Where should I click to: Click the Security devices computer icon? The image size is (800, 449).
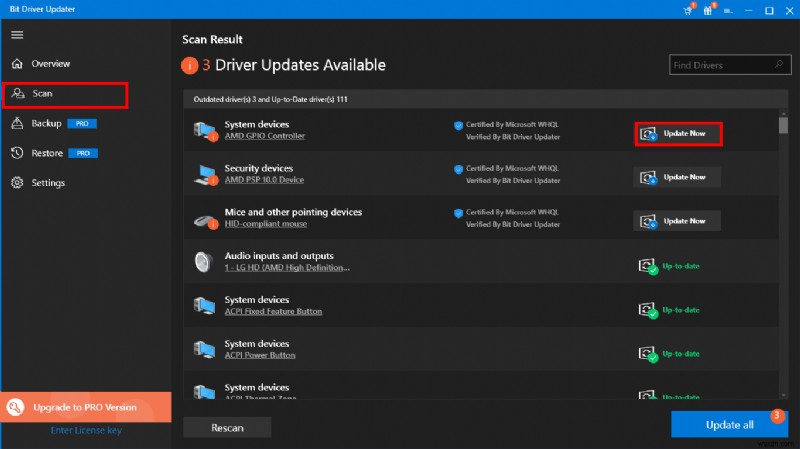pos(206,174)
